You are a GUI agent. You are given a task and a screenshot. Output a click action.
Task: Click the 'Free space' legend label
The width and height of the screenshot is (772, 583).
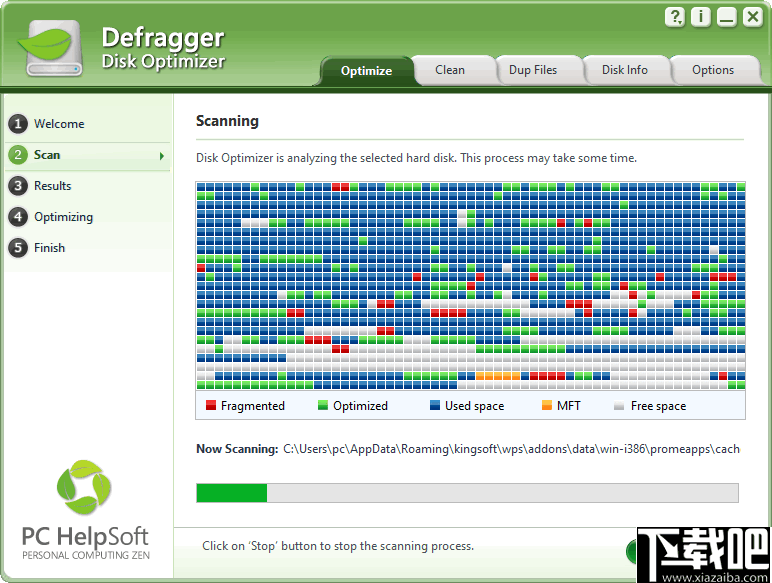658,406
